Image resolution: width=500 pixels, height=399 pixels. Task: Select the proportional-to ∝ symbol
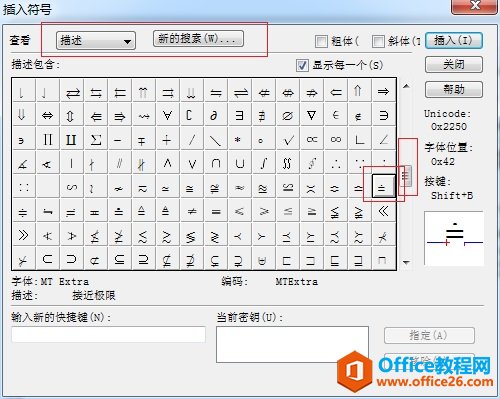tap(311, 139)
